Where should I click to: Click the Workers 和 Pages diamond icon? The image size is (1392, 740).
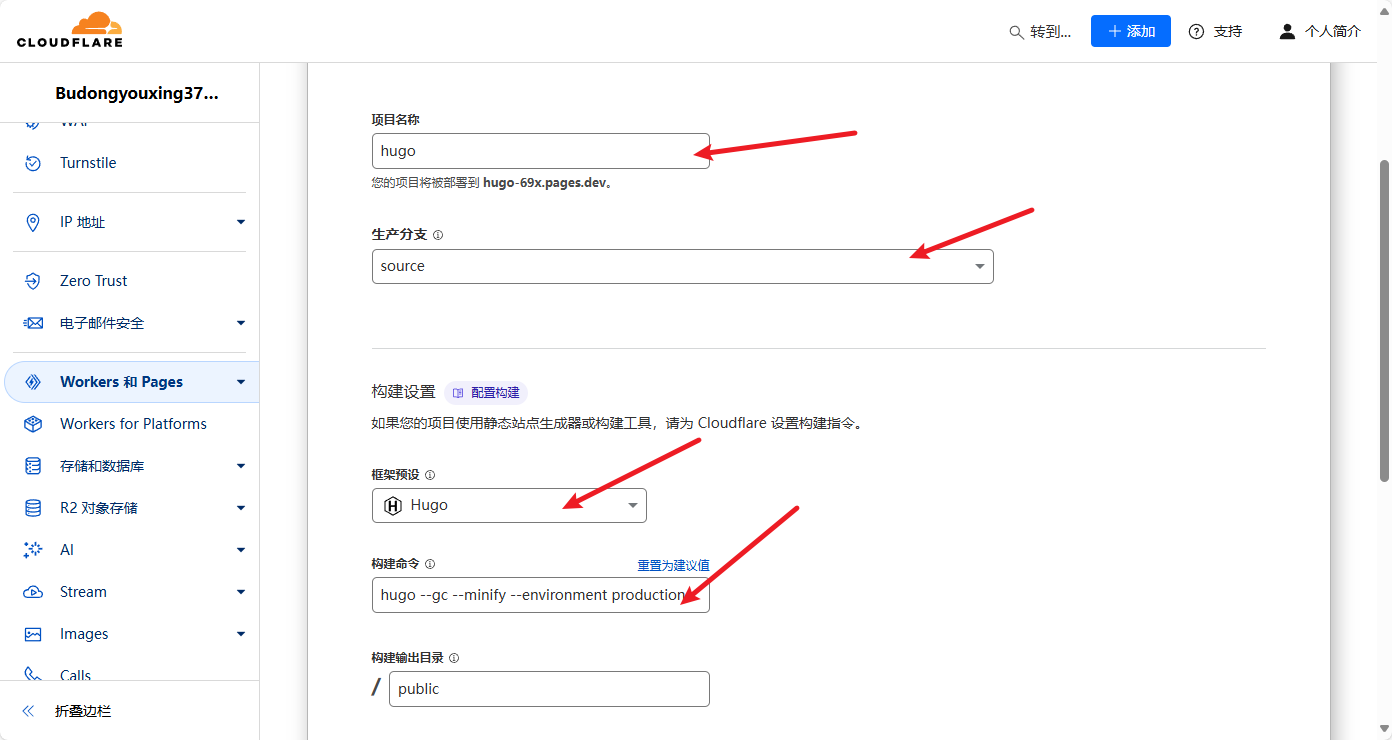coord(33,382)
